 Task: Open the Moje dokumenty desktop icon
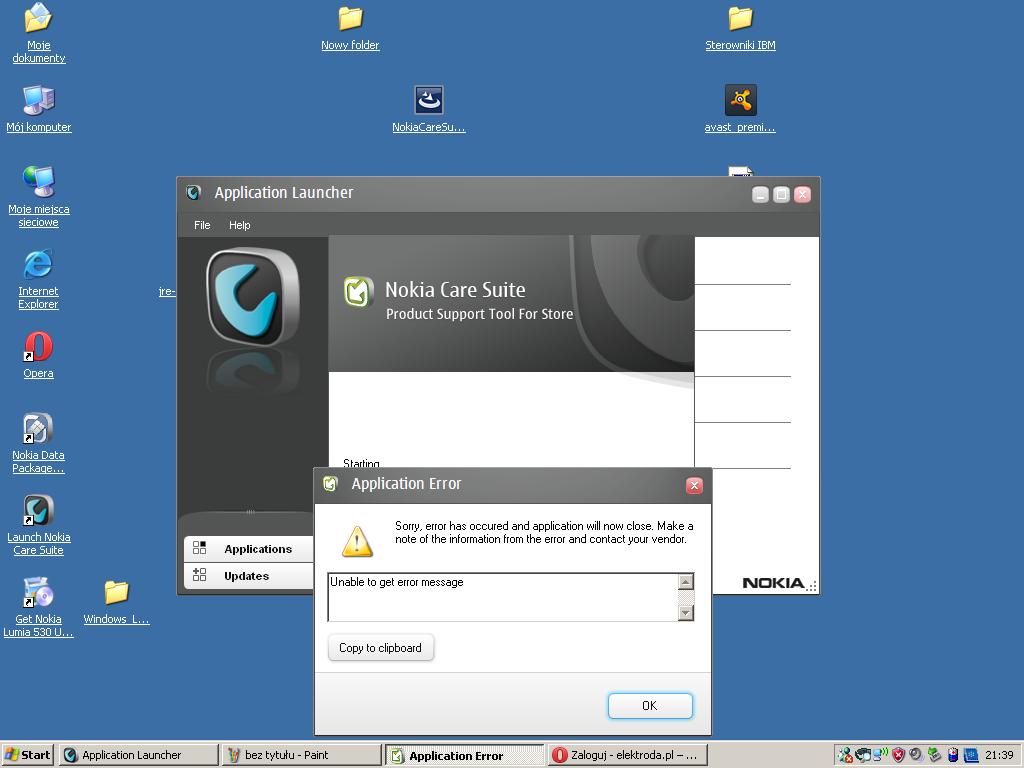point(39,33)
